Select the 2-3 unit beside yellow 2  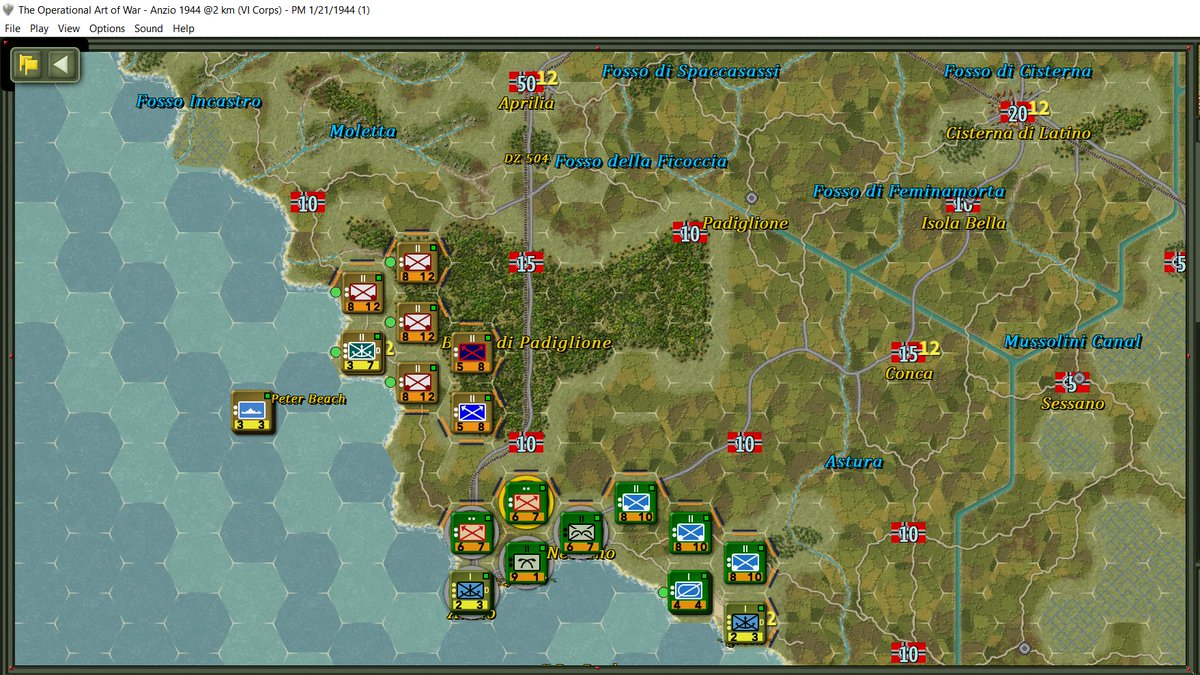tap(744, 621)
